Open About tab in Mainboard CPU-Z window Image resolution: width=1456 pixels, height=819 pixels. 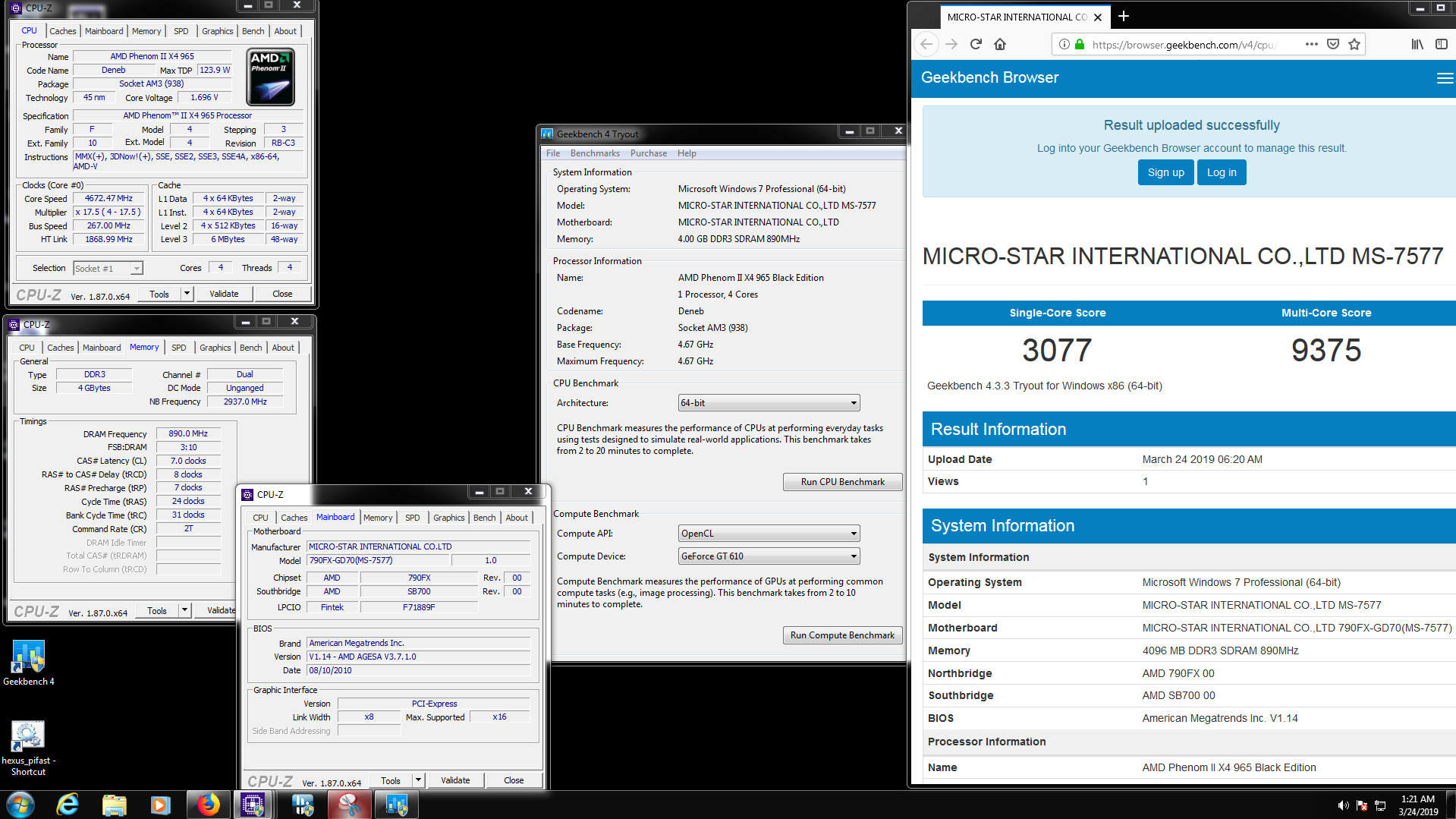(x=517, y=518)
